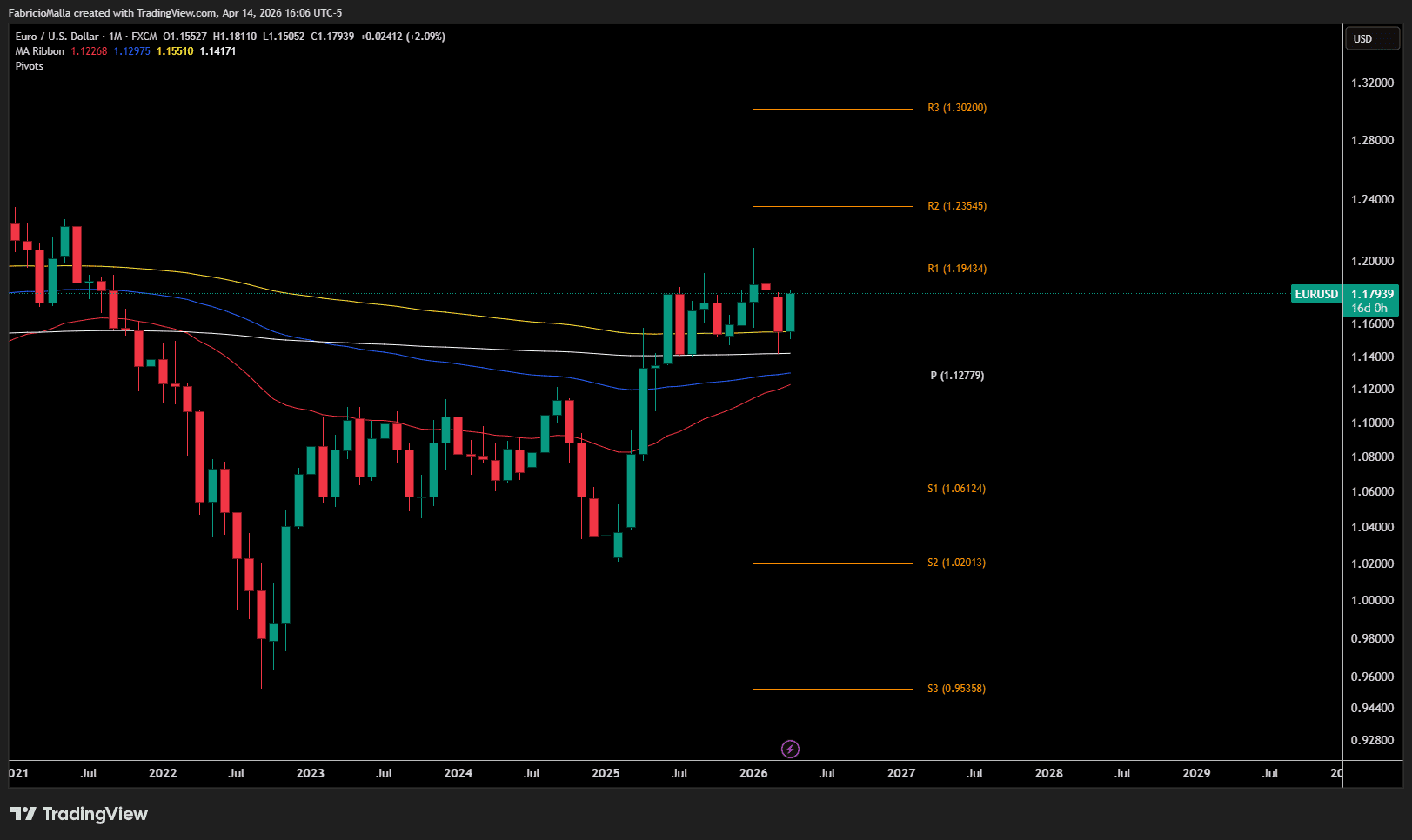Viewport: 1412px width, 840px height.
Task: Click the 2024 label on time axis
Action: tap(458, 773)
